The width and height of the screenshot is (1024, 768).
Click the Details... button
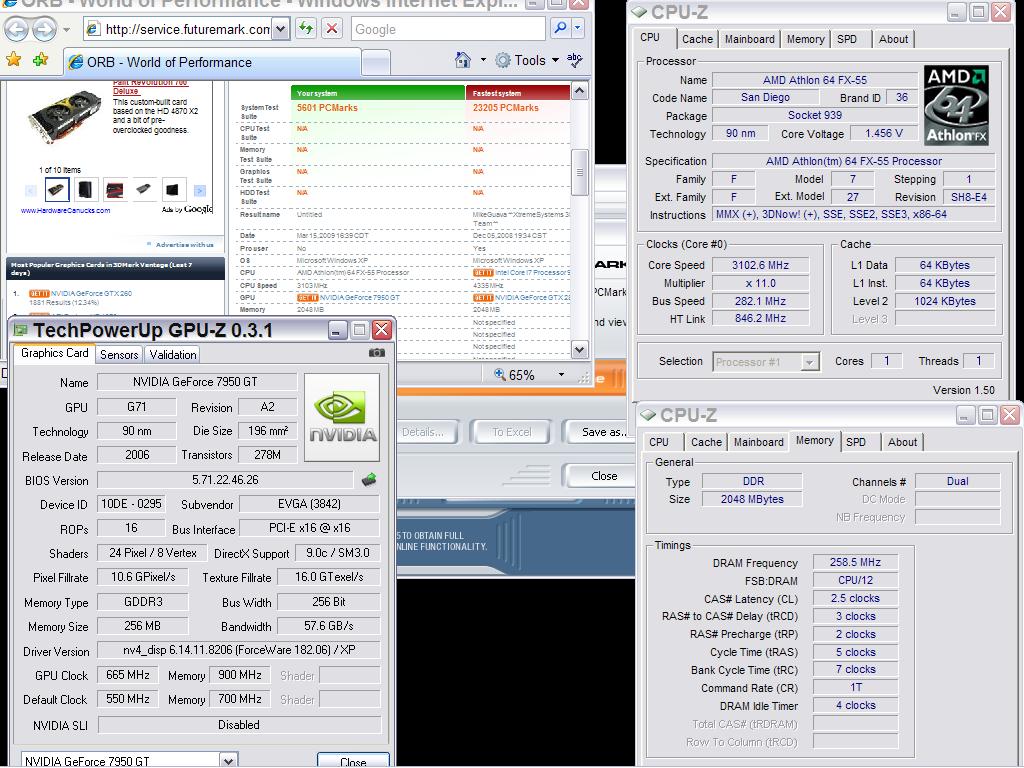coord(427,432)
